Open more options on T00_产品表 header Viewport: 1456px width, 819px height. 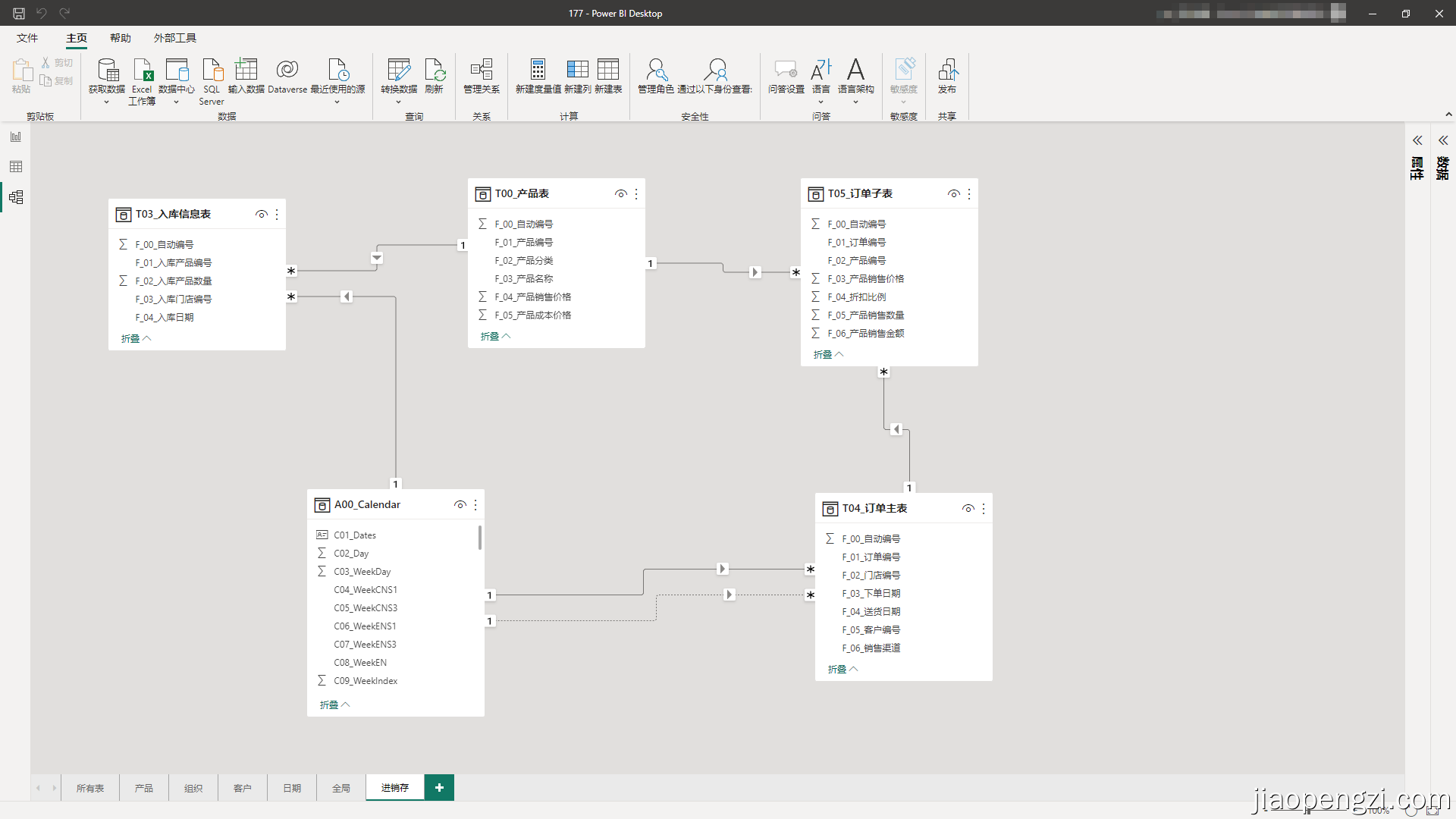tap(636, 194)
